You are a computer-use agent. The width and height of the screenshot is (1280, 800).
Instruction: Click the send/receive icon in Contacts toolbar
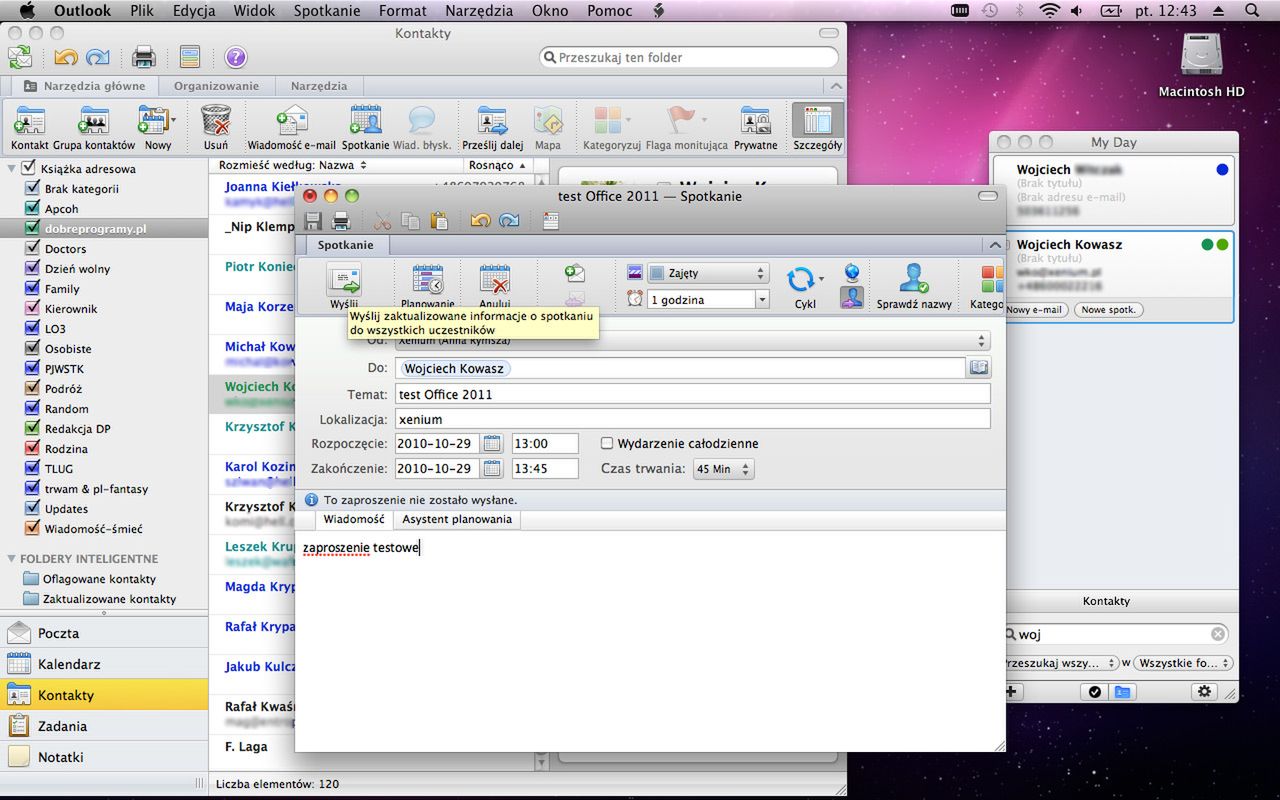tap(20, 57)
